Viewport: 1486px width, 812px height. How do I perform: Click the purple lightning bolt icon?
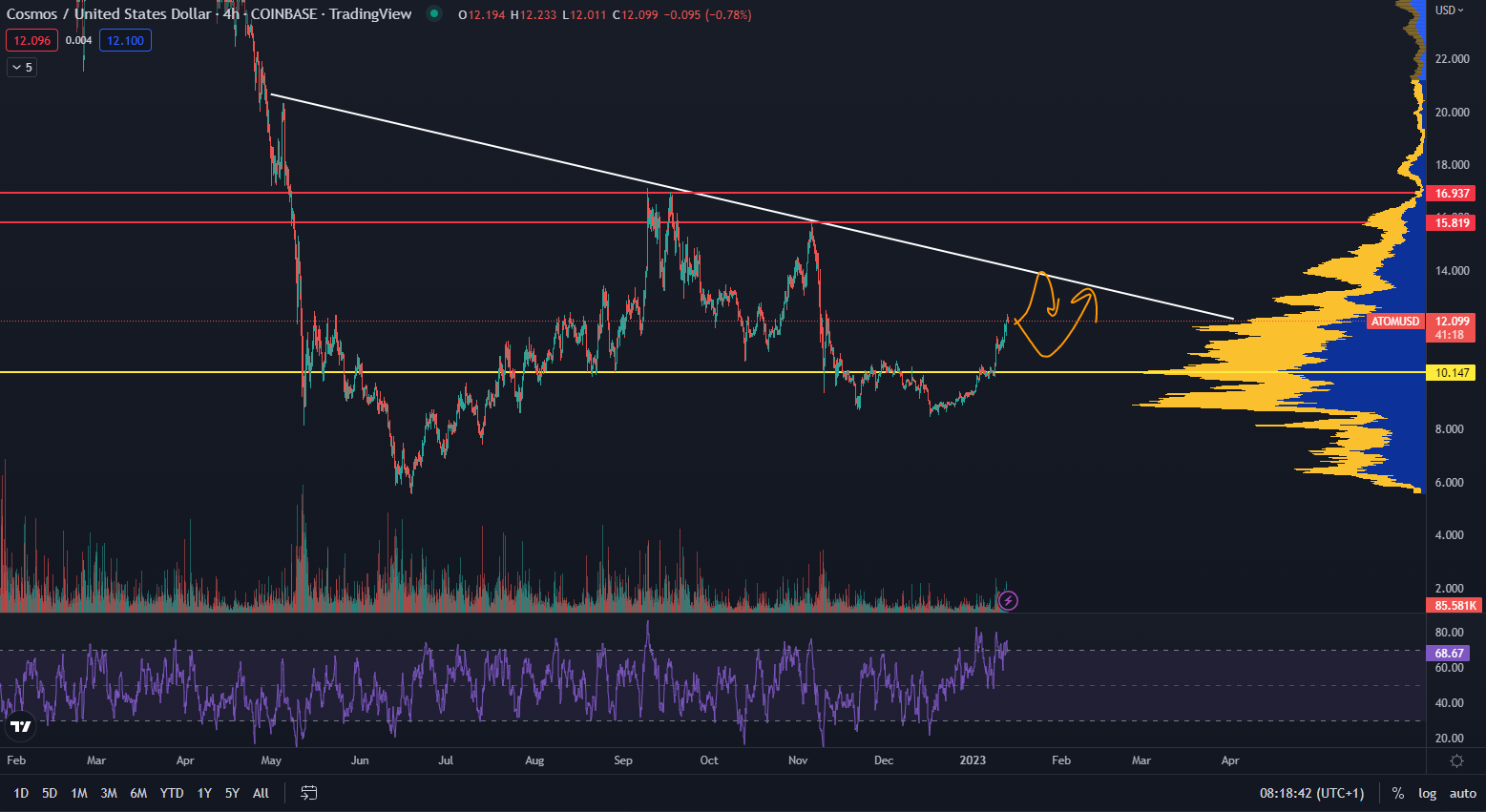(x=1008, y=600)
